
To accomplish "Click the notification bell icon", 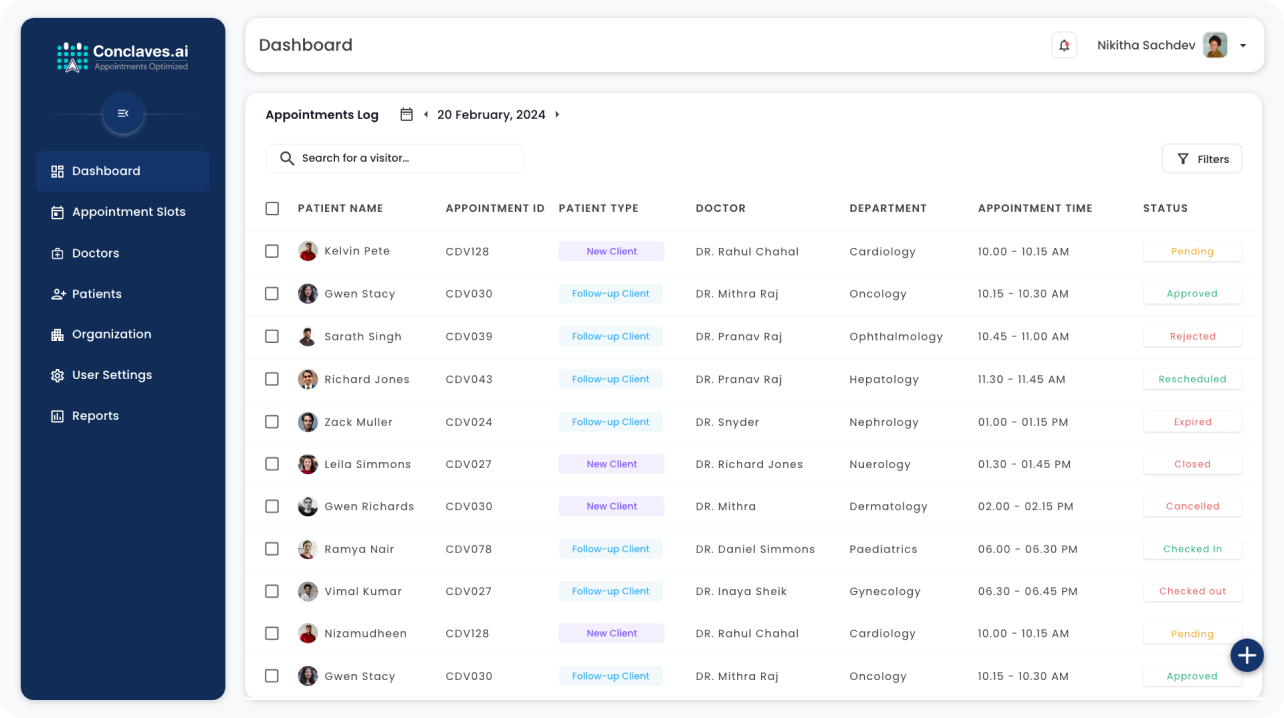I will tap(1064, 45).
